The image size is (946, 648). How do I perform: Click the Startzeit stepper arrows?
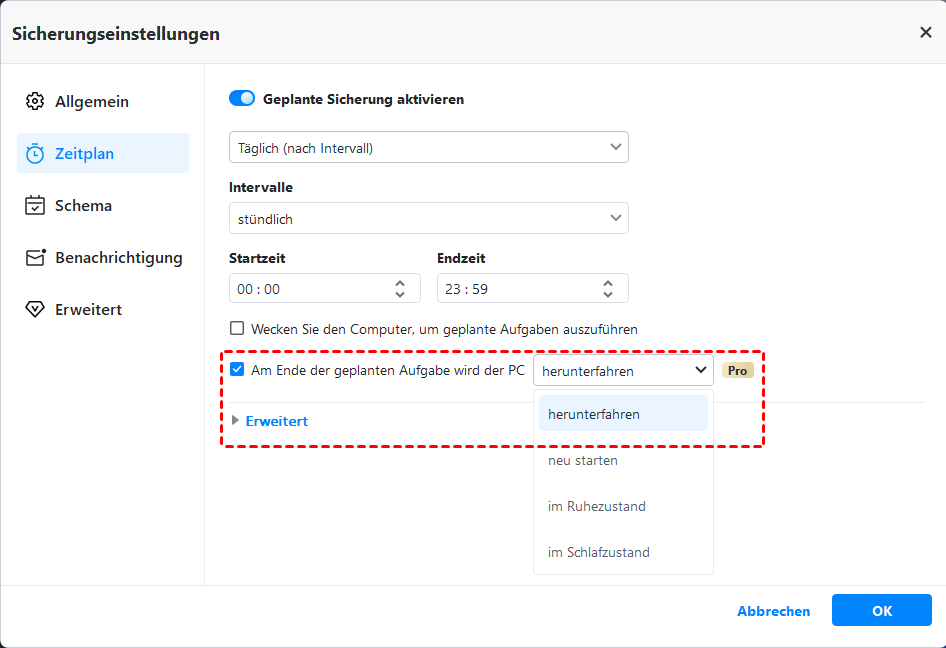pyautogui.click(x=400, y=288)
